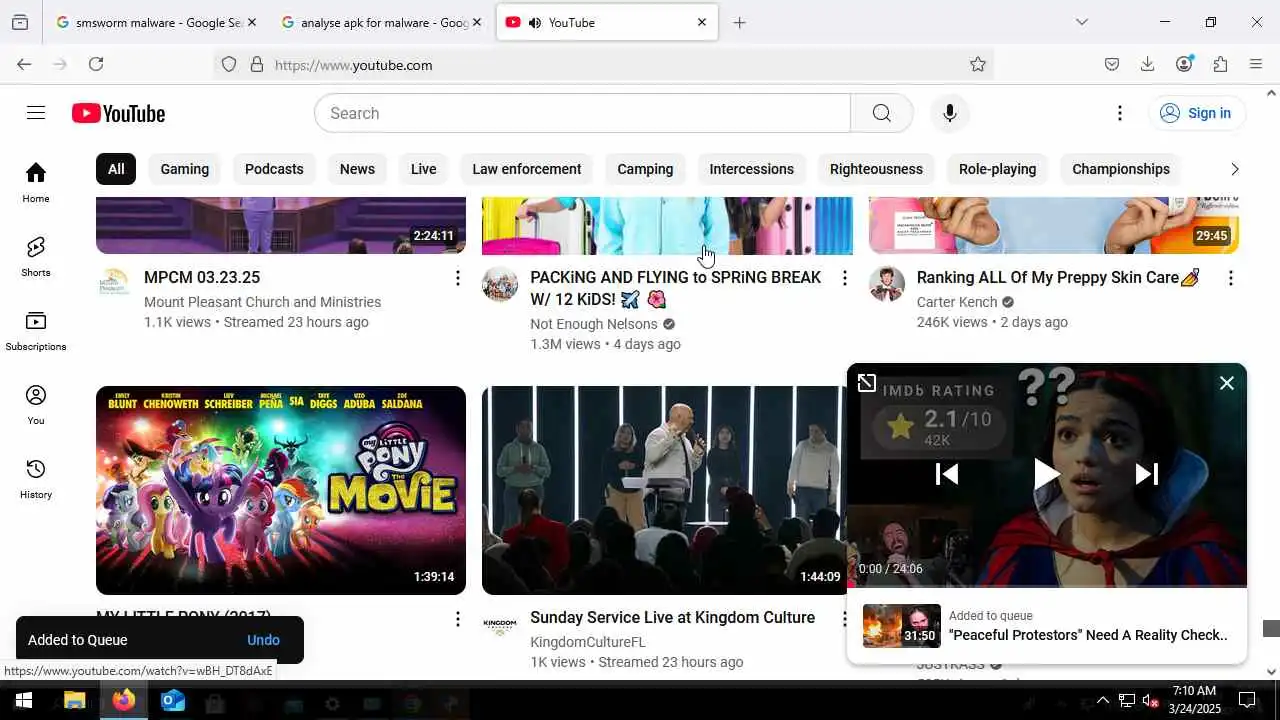The width and height of the screenshot is (1280, 720).
Task: Open YouTube settings three-dot menu
Action: 1120,113
